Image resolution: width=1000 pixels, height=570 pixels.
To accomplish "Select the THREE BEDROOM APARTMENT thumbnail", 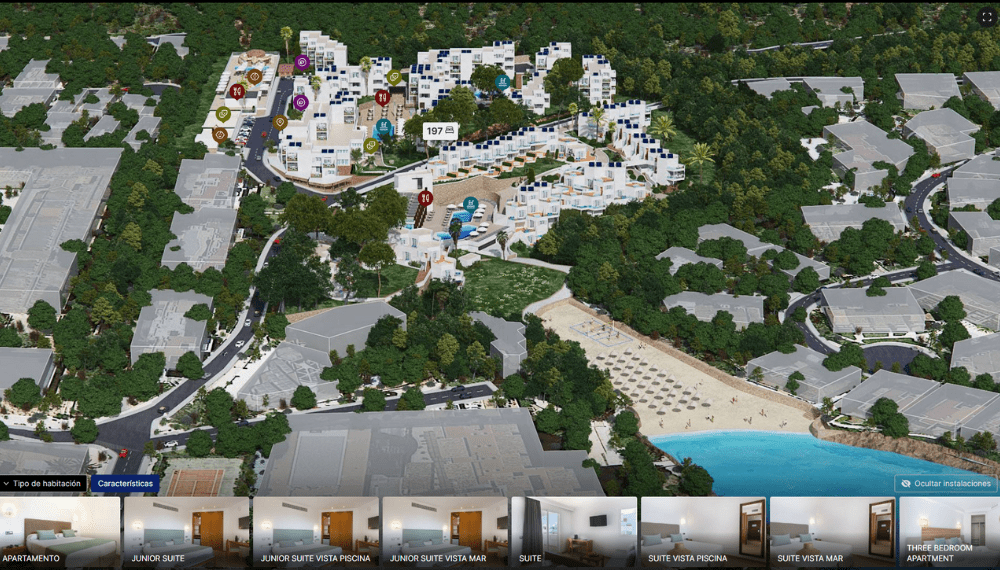I will (950, 532).
